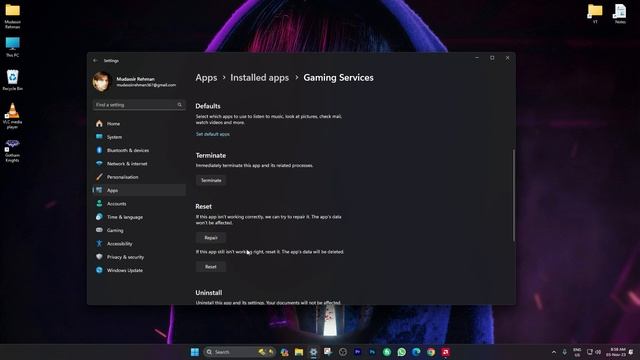640x360 pixels.
Task: Open File Explorer from the taskbar
Action: (299, 352)
